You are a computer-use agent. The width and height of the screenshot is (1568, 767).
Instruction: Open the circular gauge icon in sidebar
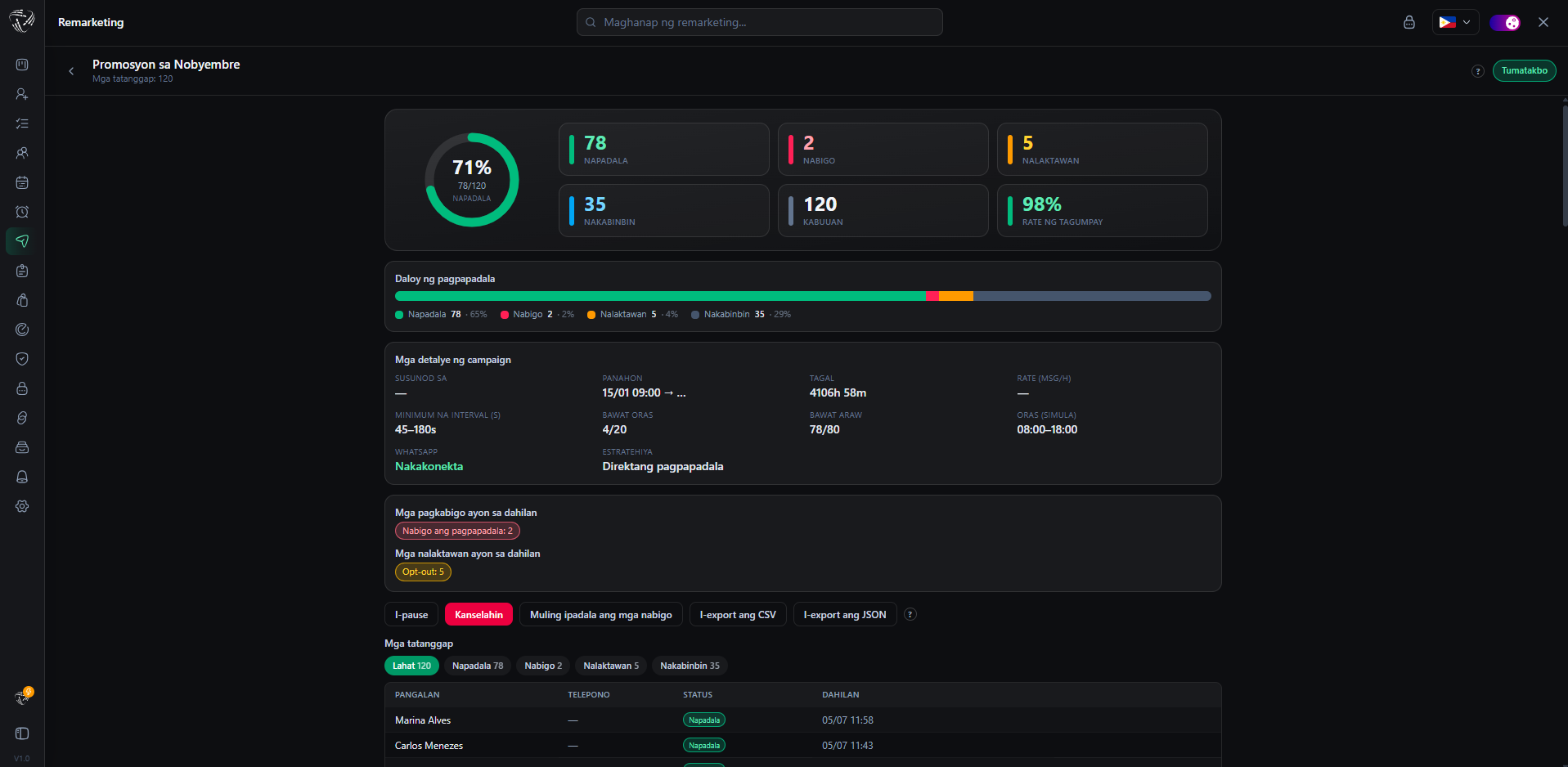click(22, 330)
